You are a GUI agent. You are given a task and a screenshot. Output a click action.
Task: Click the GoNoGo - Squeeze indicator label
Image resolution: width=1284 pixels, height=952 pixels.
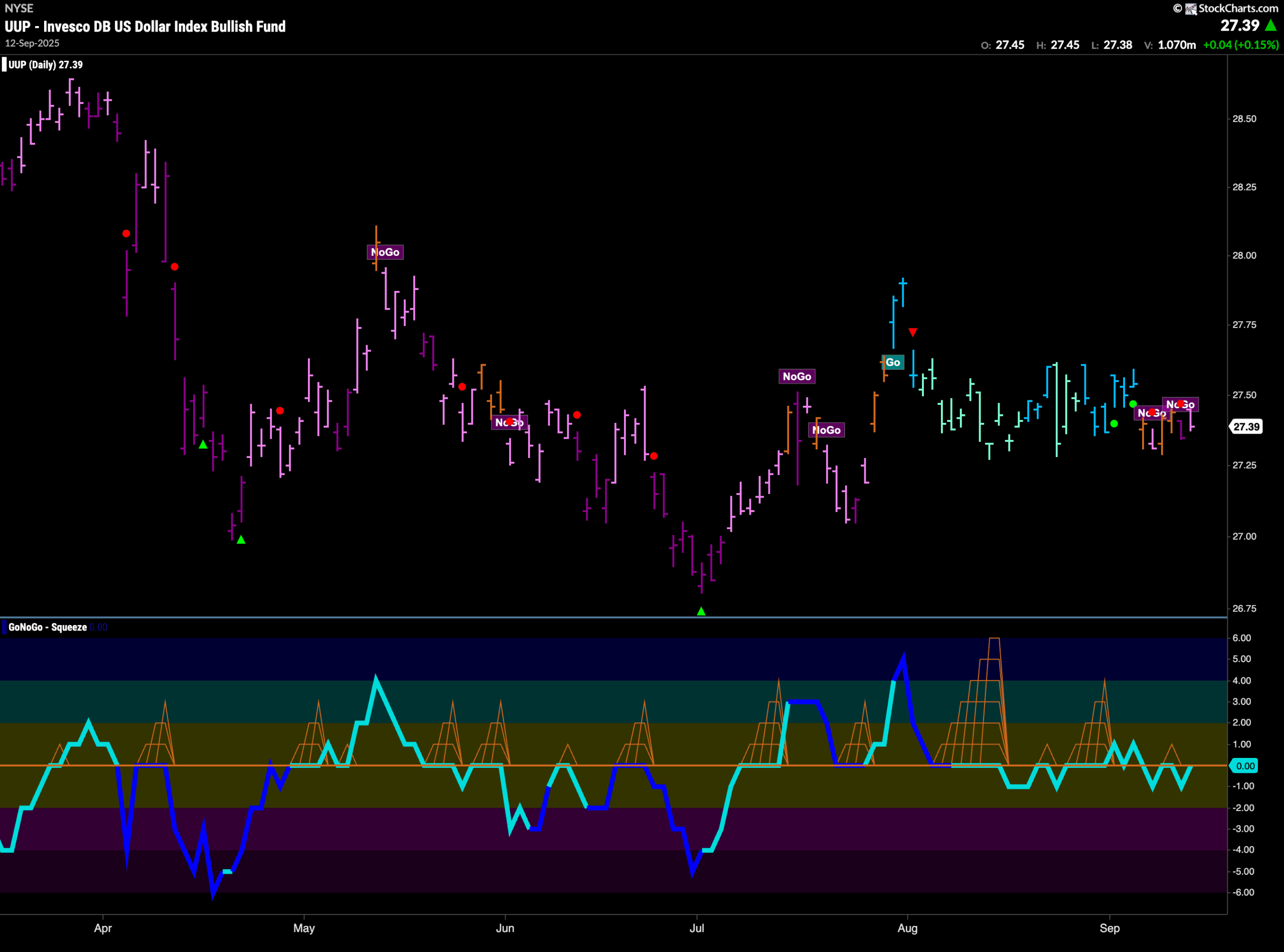(48, 627)
